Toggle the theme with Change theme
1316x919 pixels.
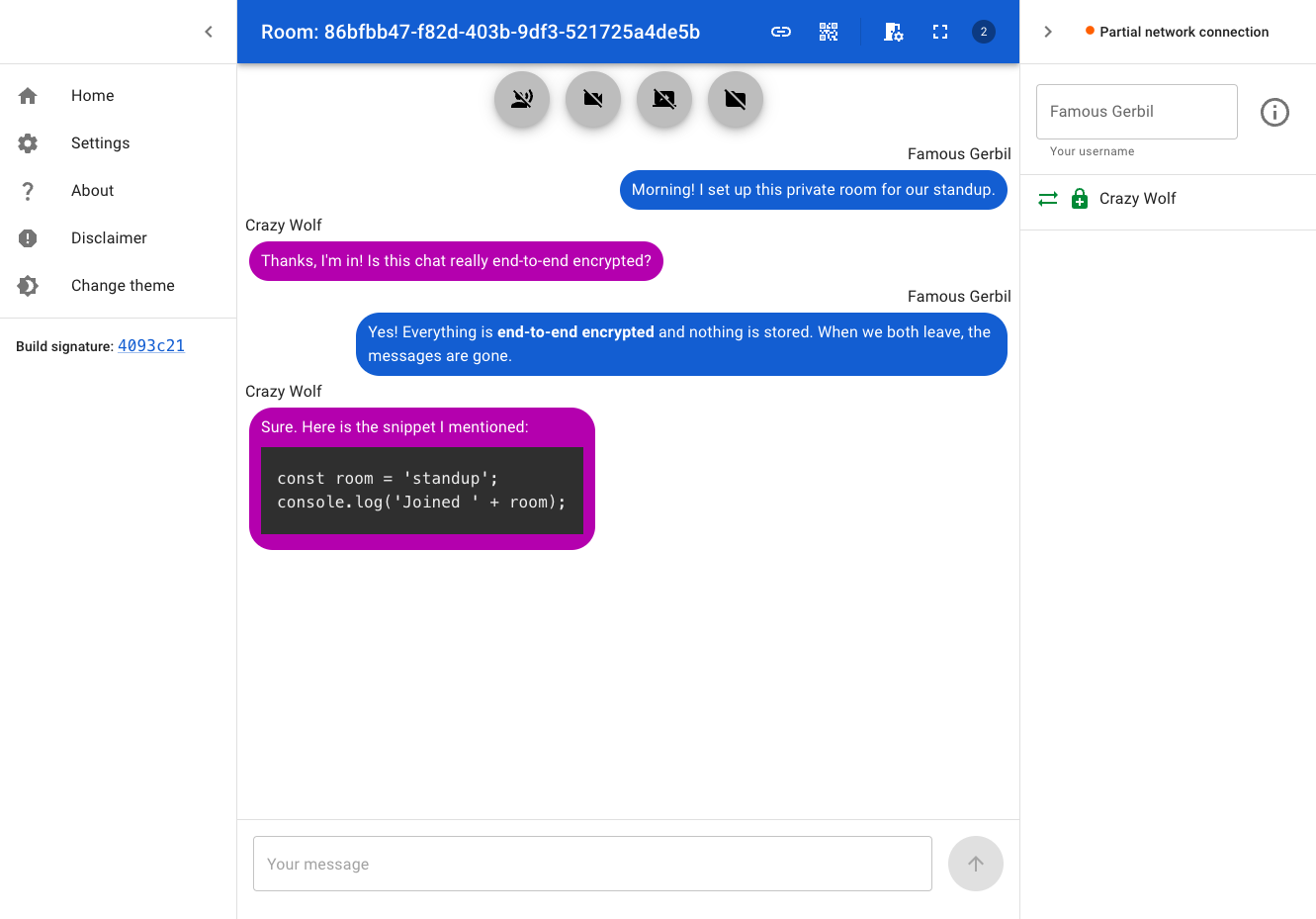119,286
